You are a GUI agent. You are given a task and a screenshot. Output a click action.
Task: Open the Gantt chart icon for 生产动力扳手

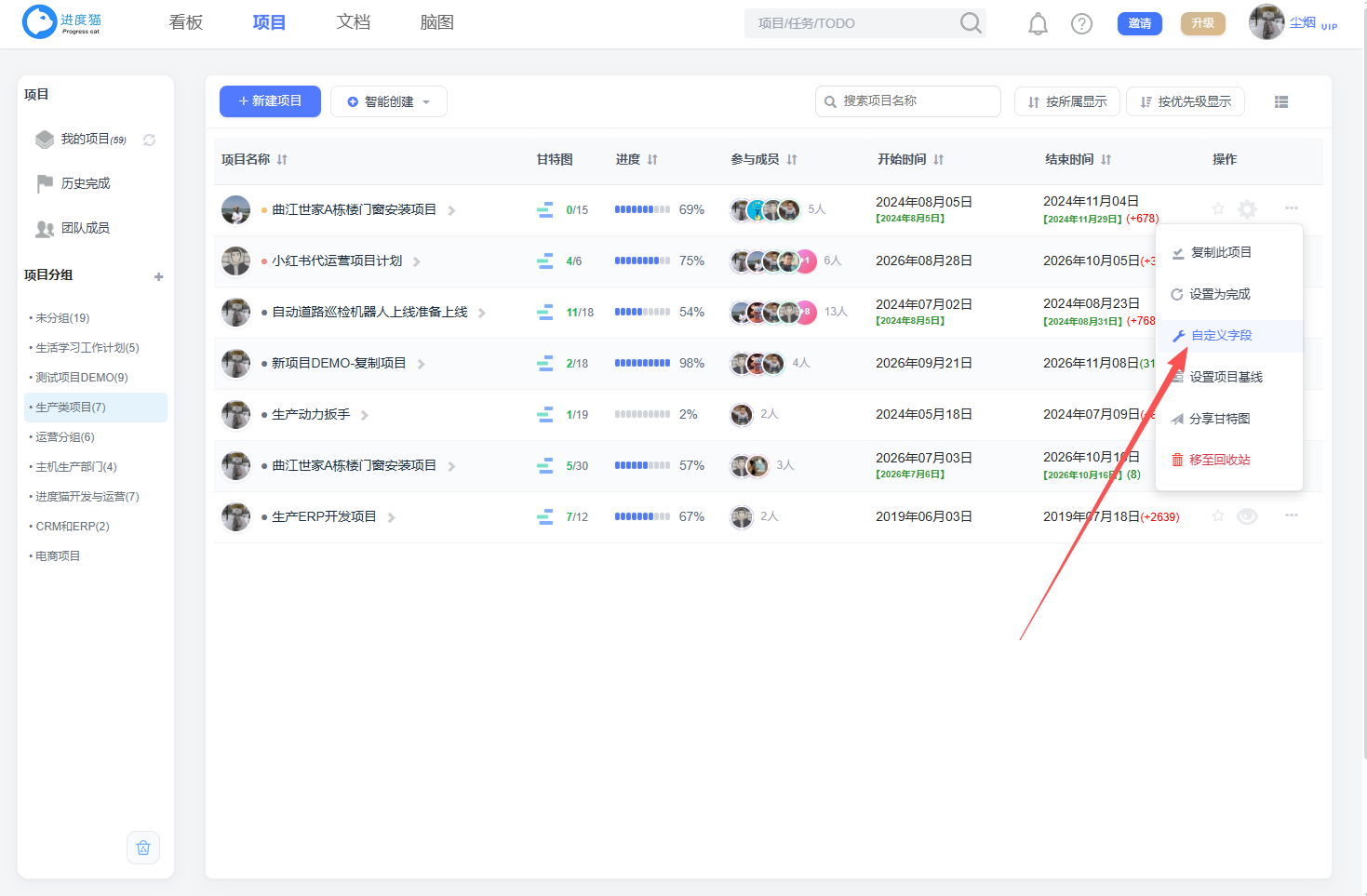click(544, 415)
